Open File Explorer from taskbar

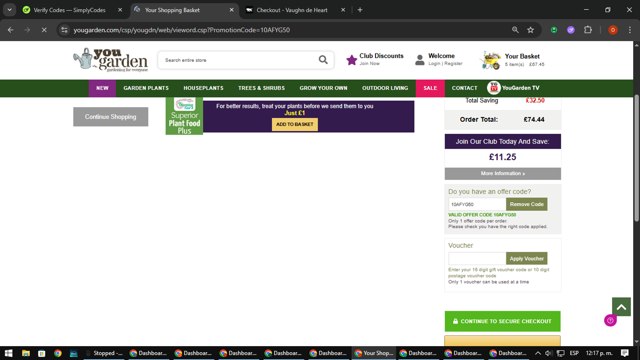pos(26,353)
